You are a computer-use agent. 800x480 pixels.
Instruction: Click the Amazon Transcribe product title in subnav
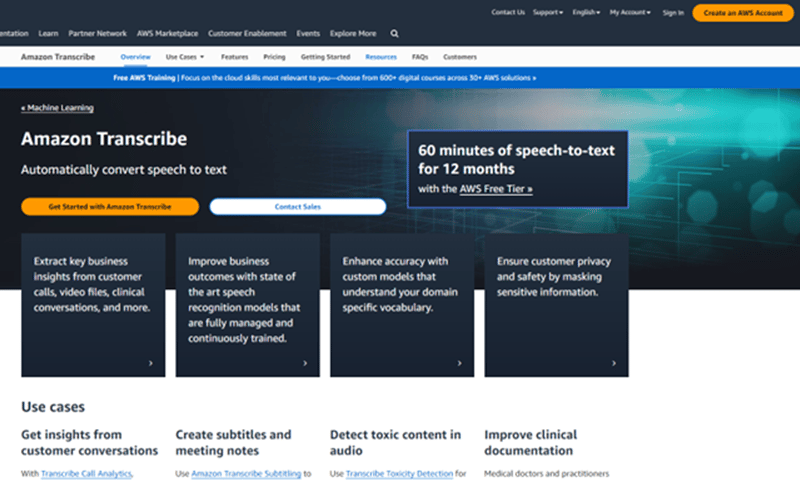point(58,57)
